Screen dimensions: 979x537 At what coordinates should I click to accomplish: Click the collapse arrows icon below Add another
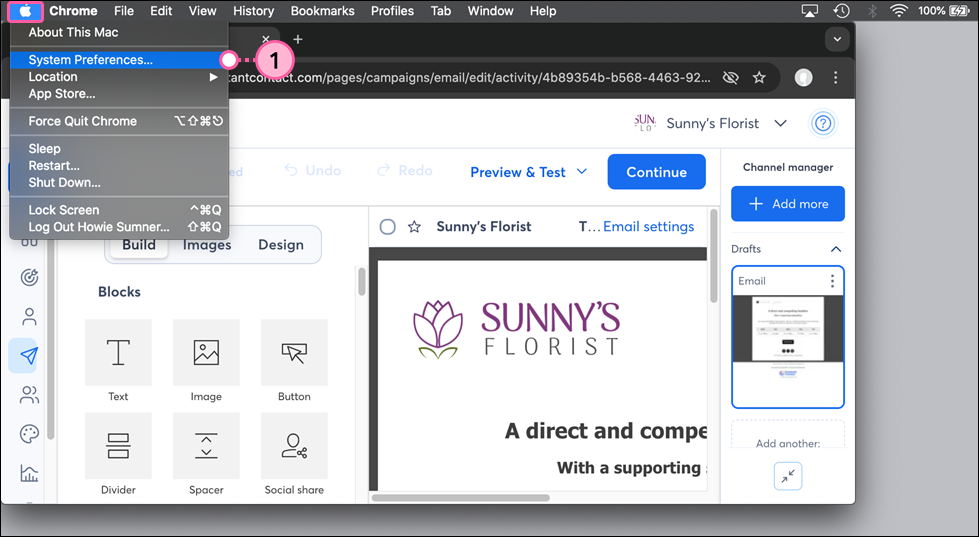pyautogui.click(x=788, y=477)
